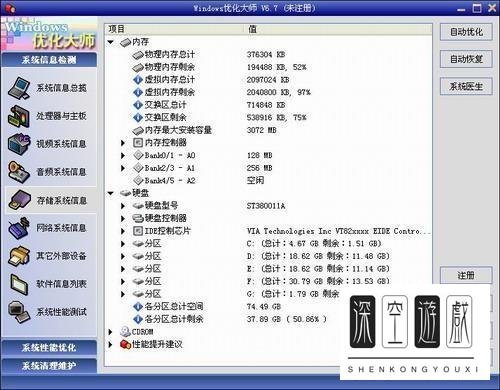Click info icon beside 交换区总计

click(x=138, y=105)
